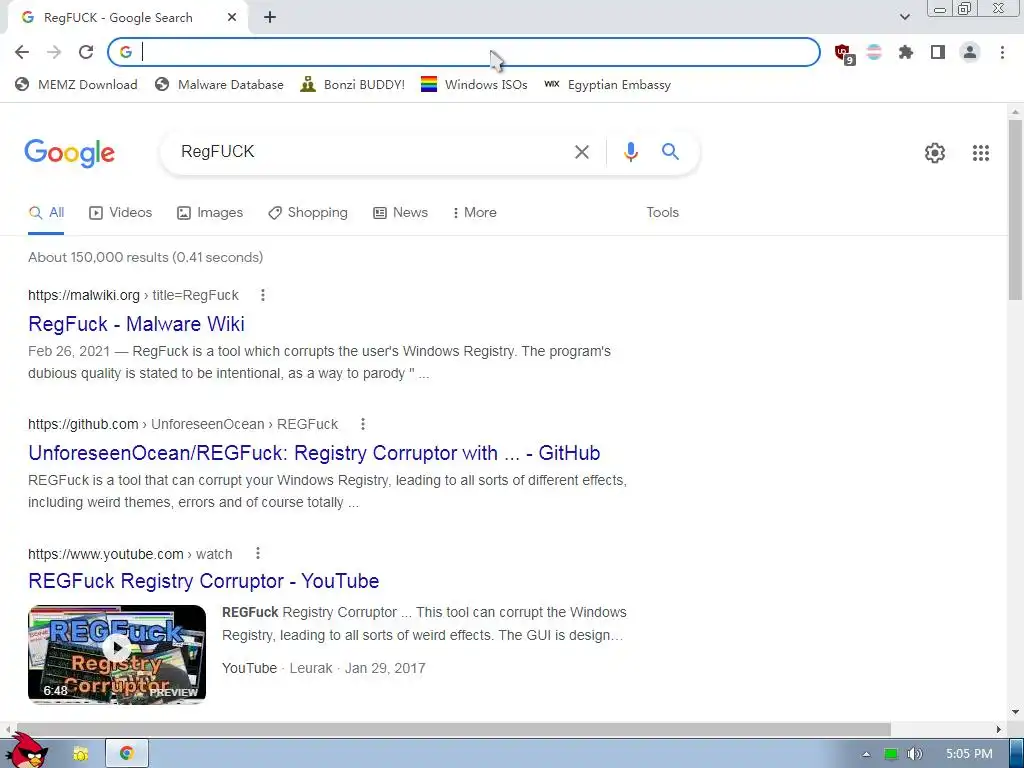The image size is (1024, 768).
Task: Open Google settings gear
Action: tap(935, 153)
